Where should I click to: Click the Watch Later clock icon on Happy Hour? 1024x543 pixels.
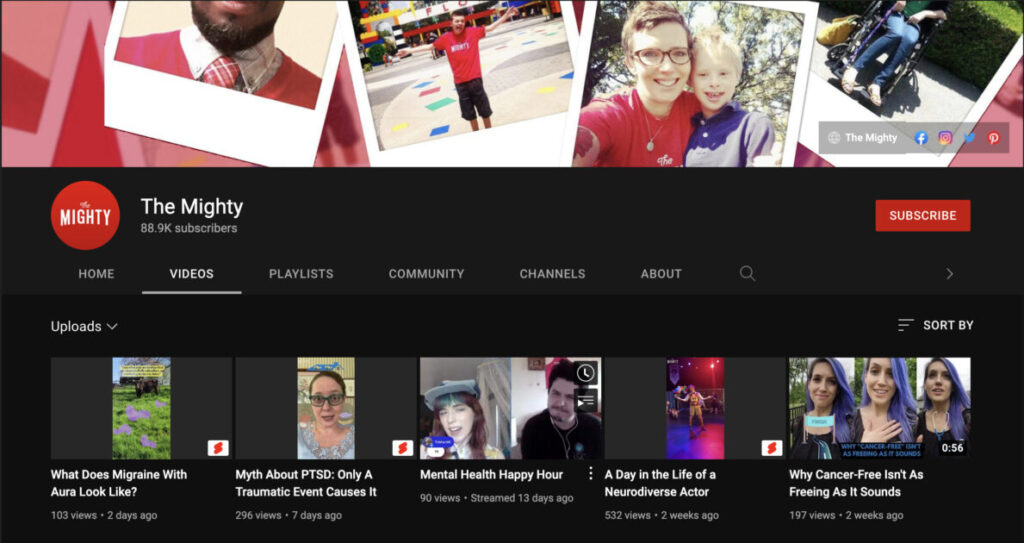585,373
